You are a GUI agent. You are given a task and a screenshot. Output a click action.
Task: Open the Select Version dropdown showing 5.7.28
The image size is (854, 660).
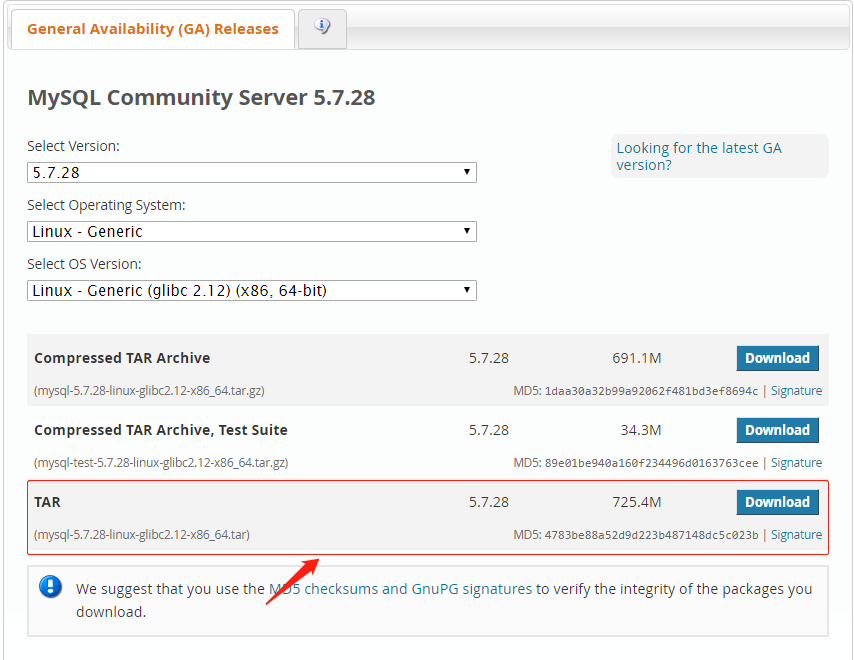click(252, 173)
